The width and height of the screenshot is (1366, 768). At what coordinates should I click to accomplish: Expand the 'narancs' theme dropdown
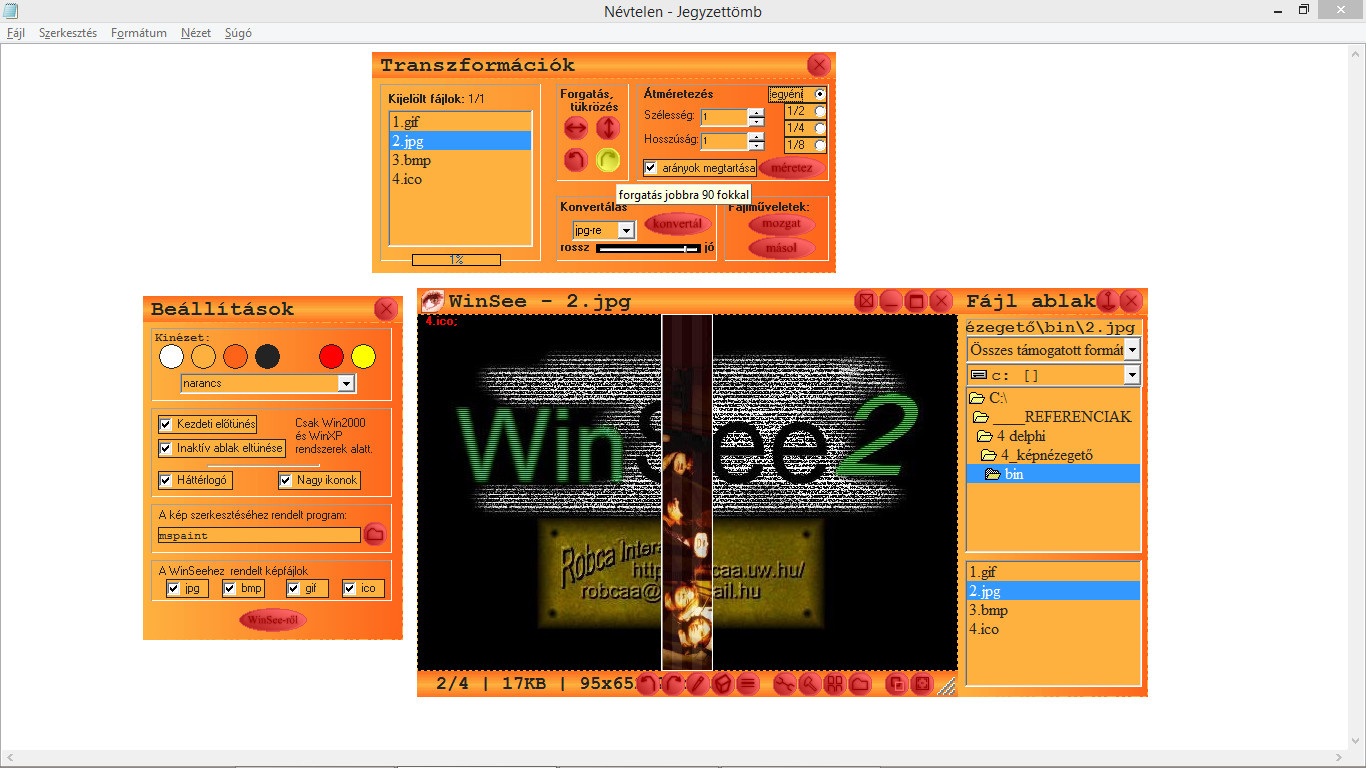pyautogui.click(x=346, y=383)
